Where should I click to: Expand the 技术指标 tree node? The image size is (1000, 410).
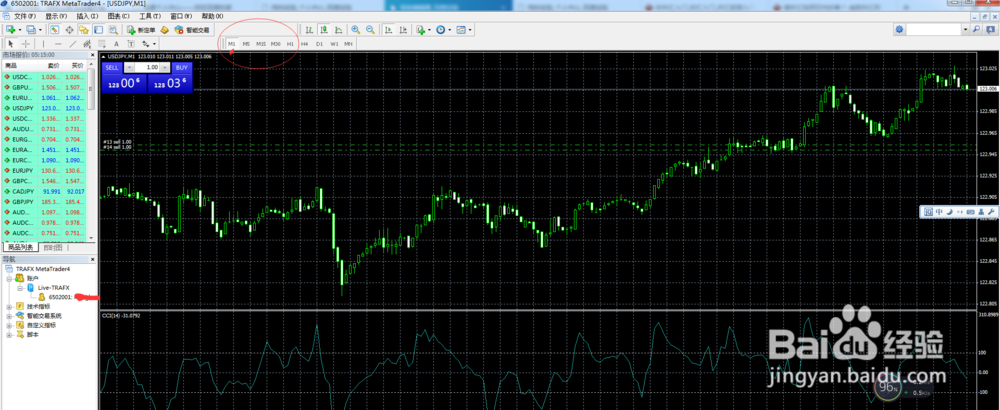pyautogui.click(x=9, y=306)
